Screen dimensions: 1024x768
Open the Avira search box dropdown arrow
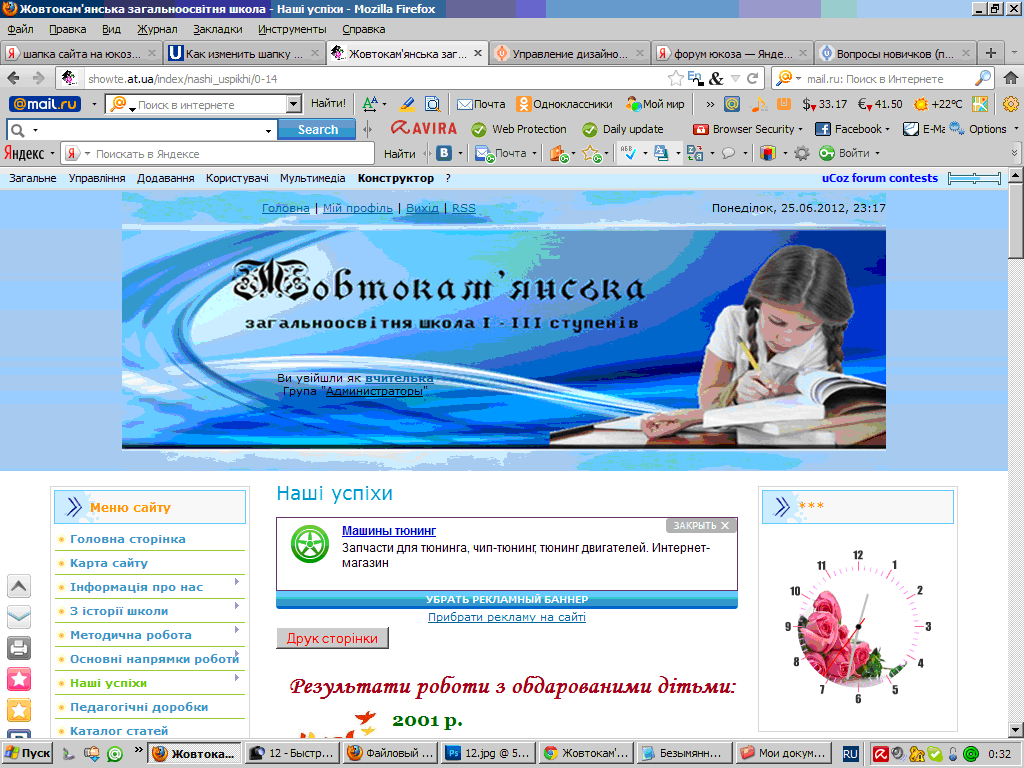268,130
